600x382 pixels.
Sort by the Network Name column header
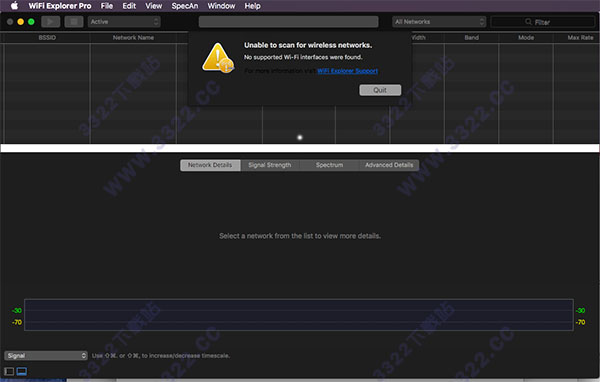pos(133,38)
